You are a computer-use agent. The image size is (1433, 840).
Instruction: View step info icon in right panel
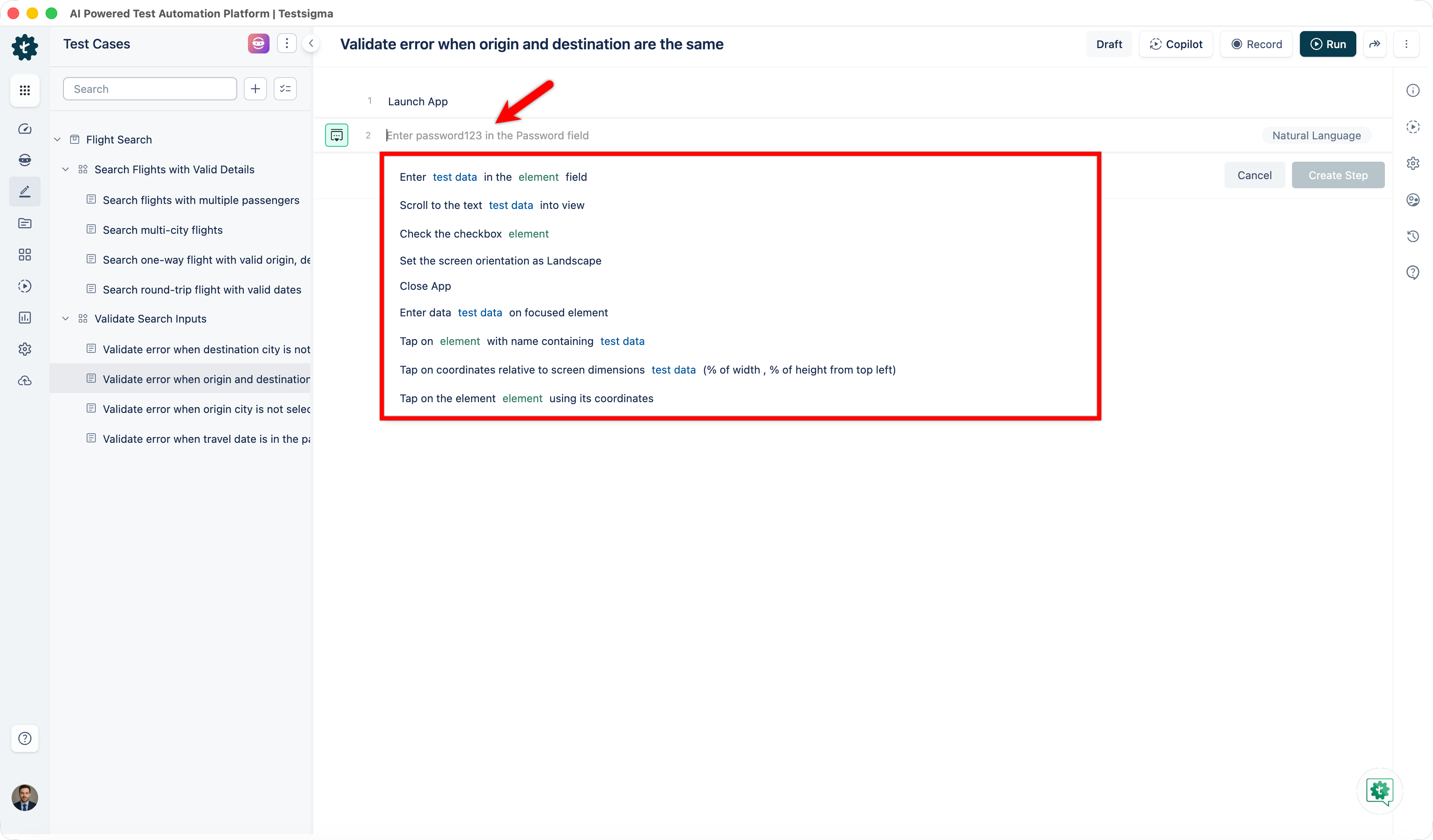(x=1414, y=90)
